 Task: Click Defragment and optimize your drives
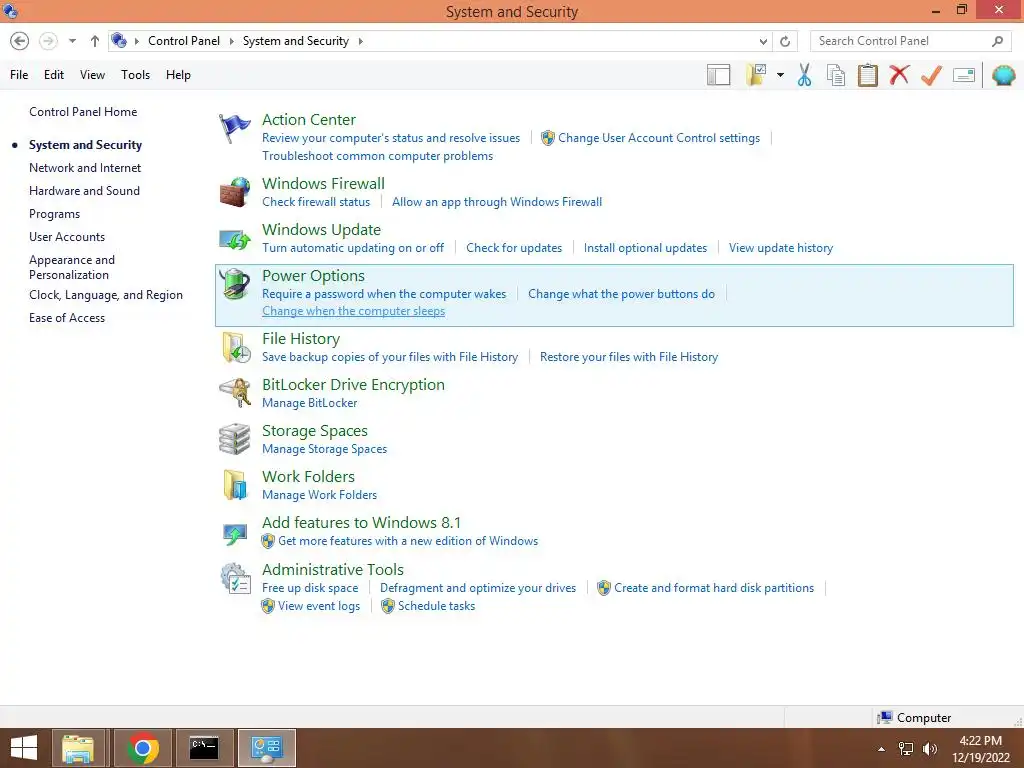[x=478, y=588]
